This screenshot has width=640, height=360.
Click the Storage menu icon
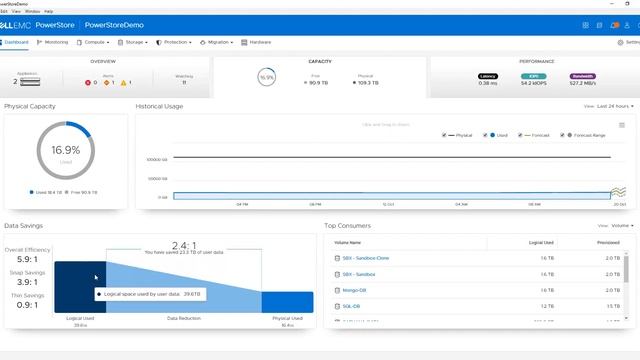click(120, 42)
